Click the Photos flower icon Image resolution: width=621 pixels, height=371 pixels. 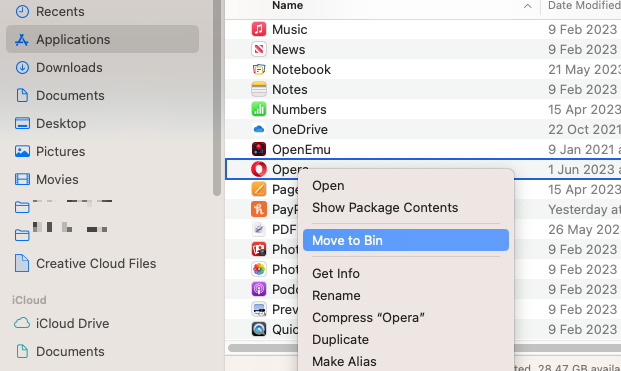[259, 269]
